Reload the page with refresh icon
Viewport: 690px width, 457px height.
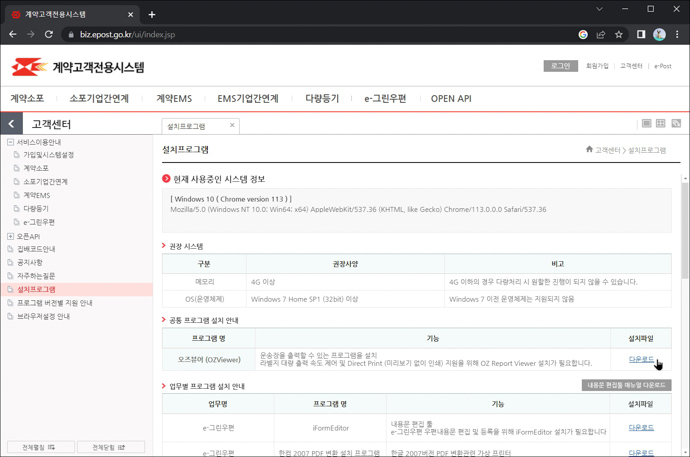(49, 34)
